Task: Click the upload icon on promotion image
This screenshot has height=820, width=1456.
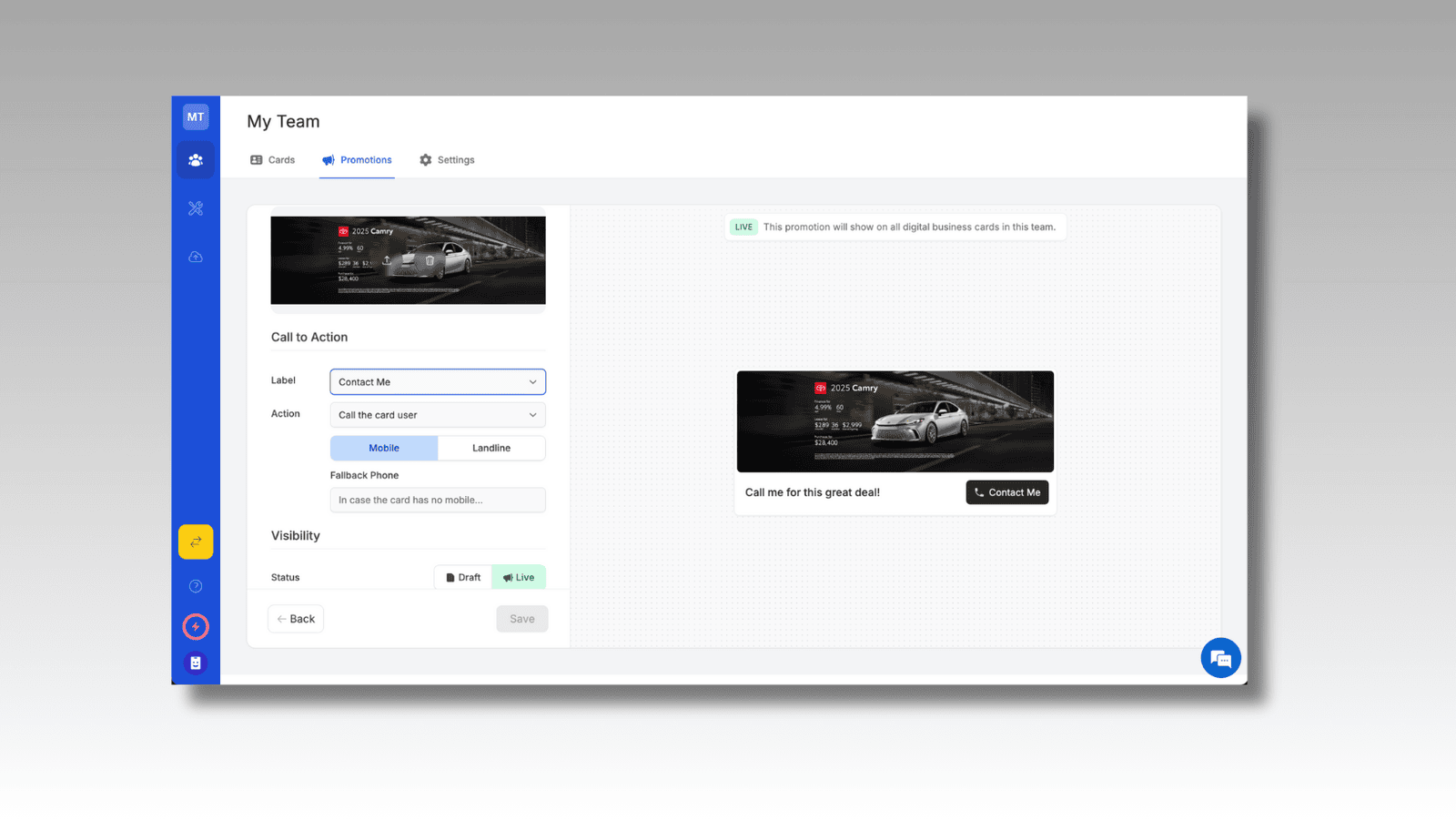Action: pyautogui.click(x=387, y=260)
